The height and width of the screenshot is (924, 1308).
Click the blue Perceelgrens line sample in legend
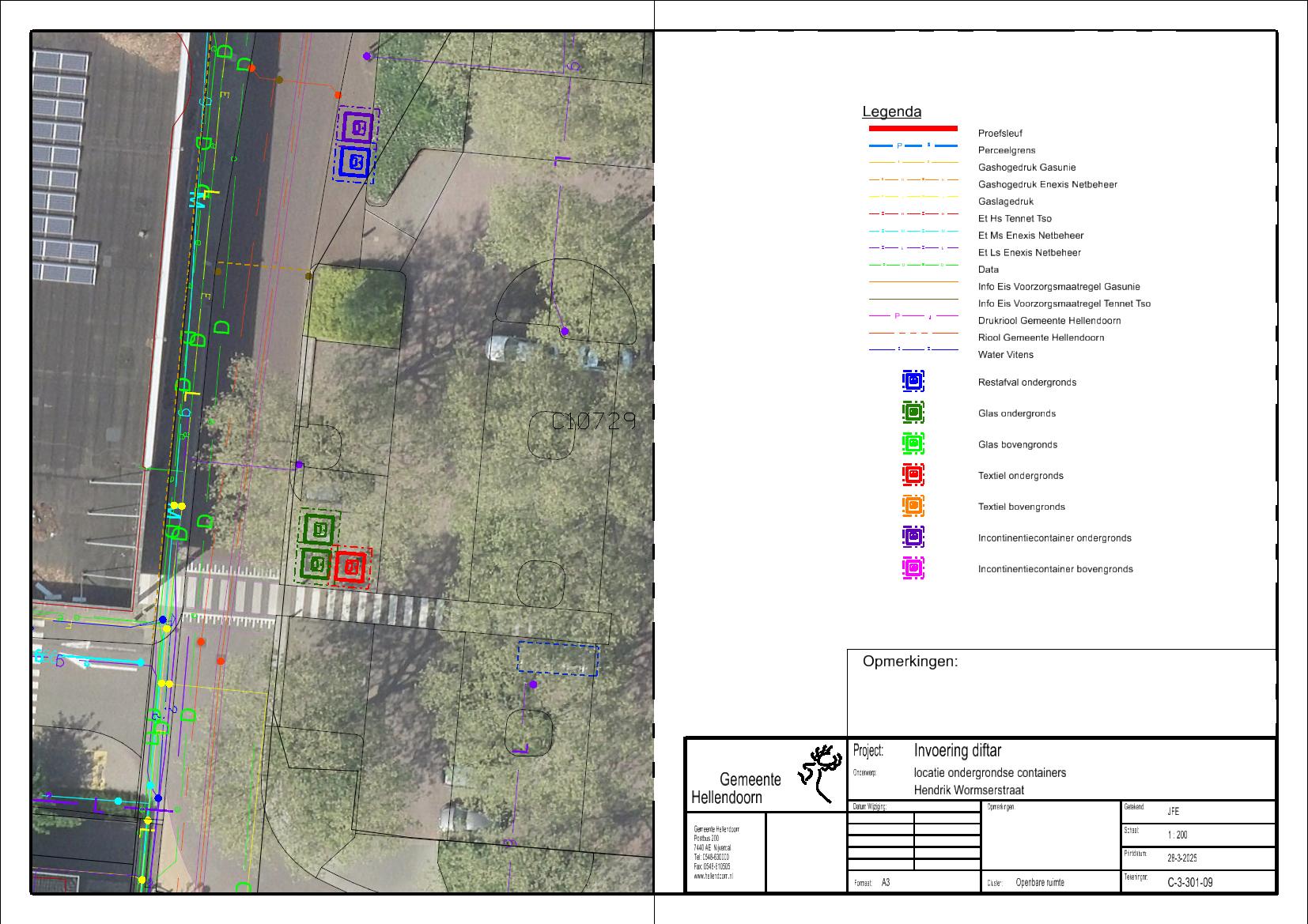tap(913, 146)
